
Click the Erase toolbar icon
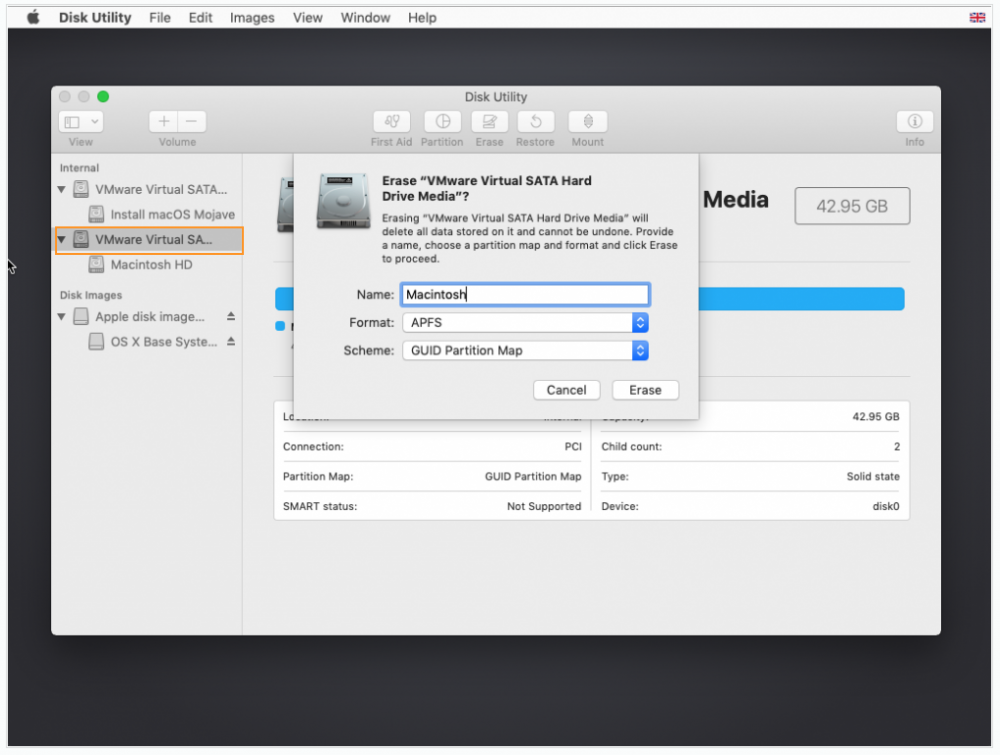point(489,121)
